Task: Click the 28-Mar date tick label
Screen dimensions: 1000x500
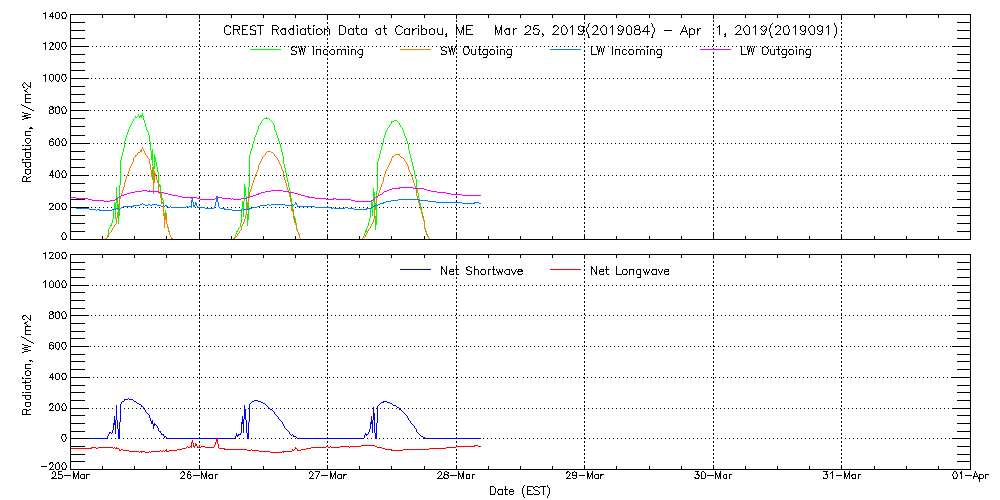Action: [x=456, y=476]
